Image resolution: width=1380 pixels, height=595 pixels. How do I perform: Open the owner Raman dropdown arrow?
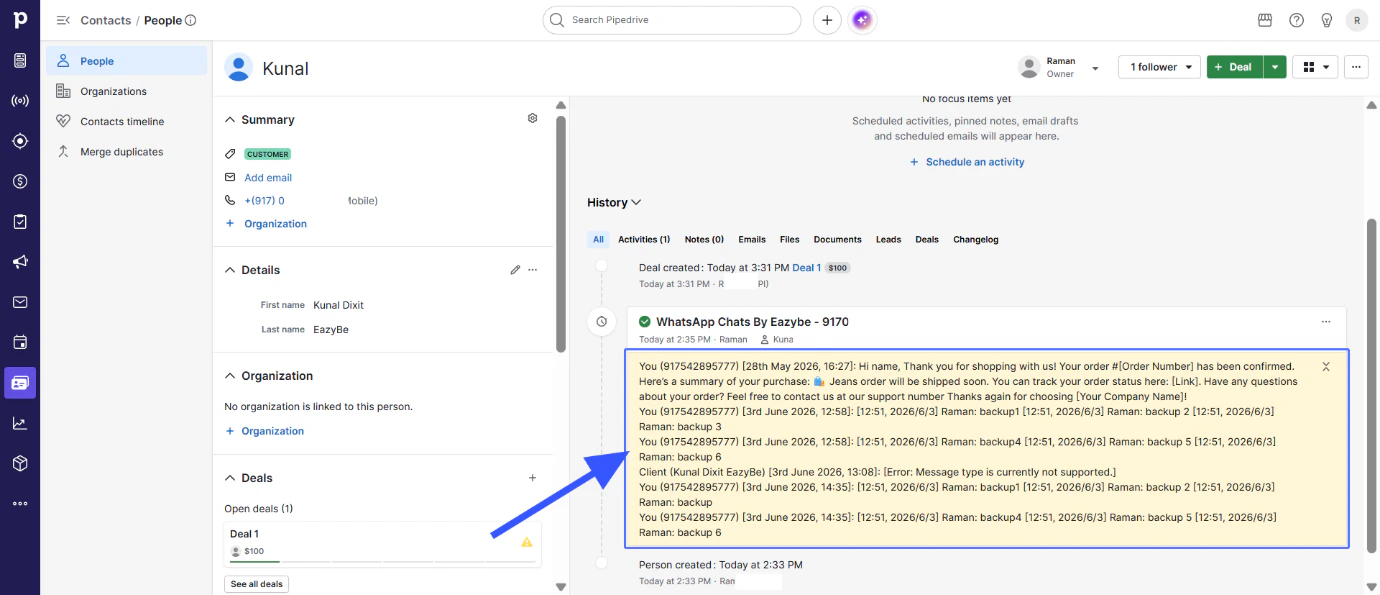pos(1095,68)
